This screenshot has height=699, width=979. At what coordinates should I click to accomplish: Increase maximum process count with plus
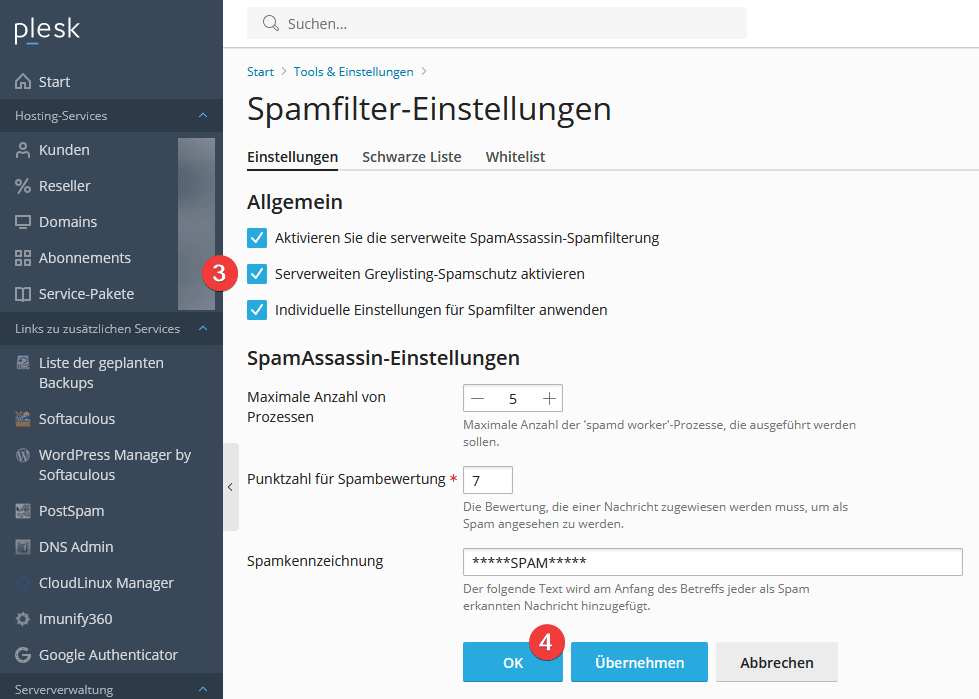point(549,398)
